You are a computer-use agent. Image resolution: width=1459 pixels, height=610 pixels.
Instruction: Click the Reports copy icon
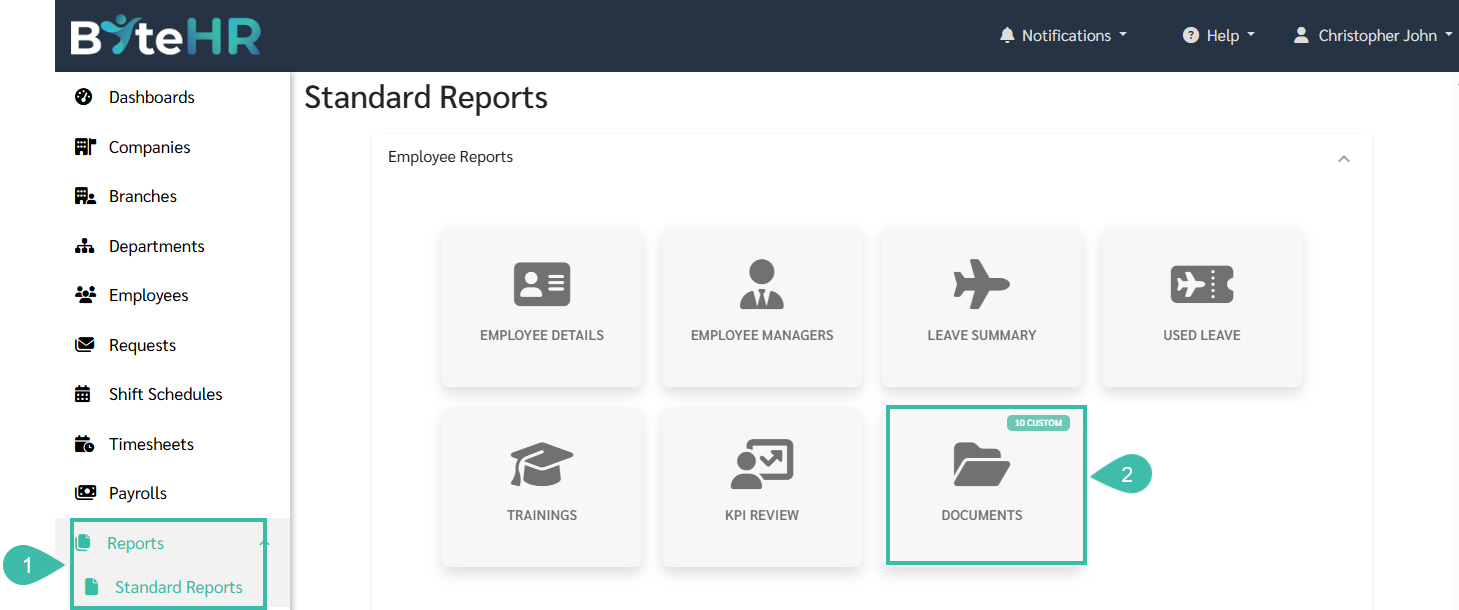83,543
